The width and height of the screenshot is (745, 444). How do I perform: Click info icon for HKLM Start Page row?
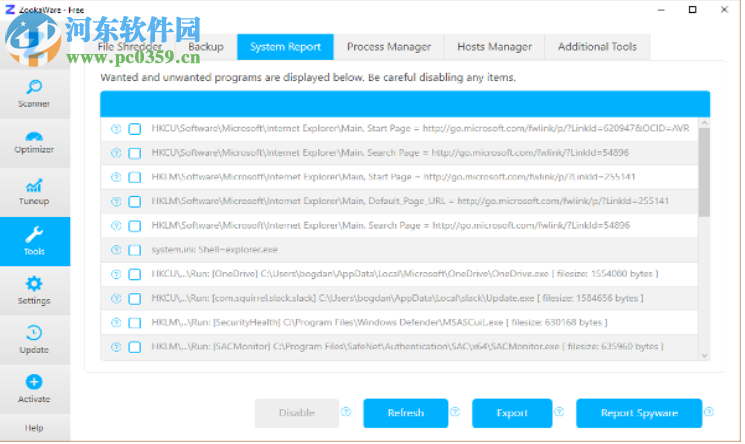[x=116, y=177]
